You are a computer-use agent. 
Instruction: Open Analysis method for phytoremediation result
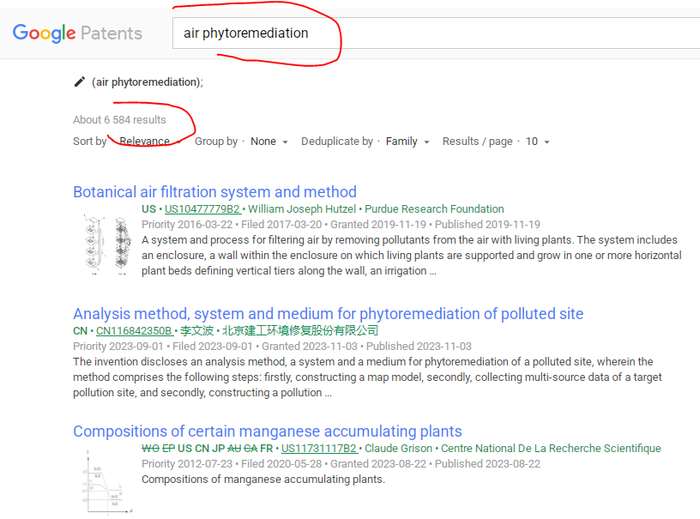tap(328, 314)
